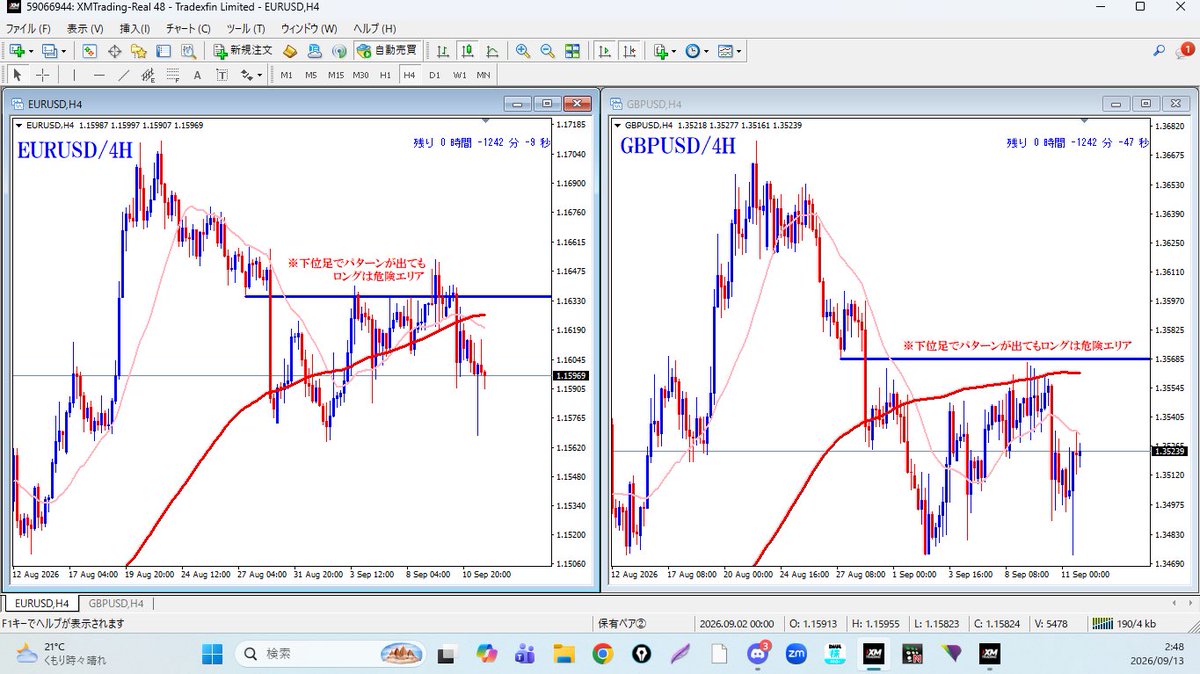Open the ファイル (F) menu
The height and width of the screenshot is (674, 1200).
click(28, 28)
